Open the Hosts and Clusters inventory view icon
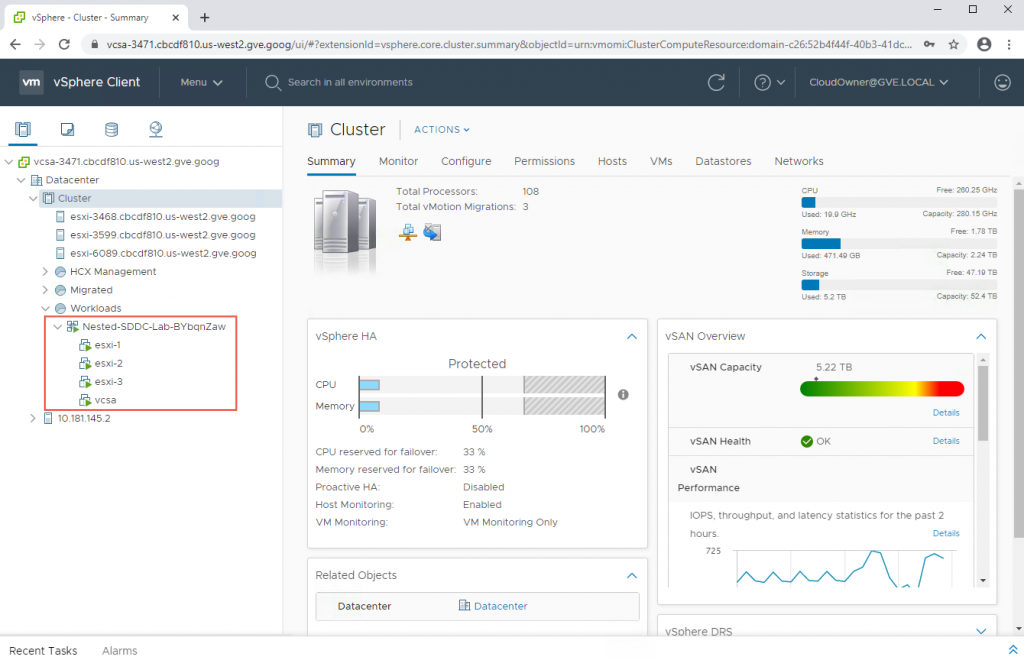 pos(23,129)
